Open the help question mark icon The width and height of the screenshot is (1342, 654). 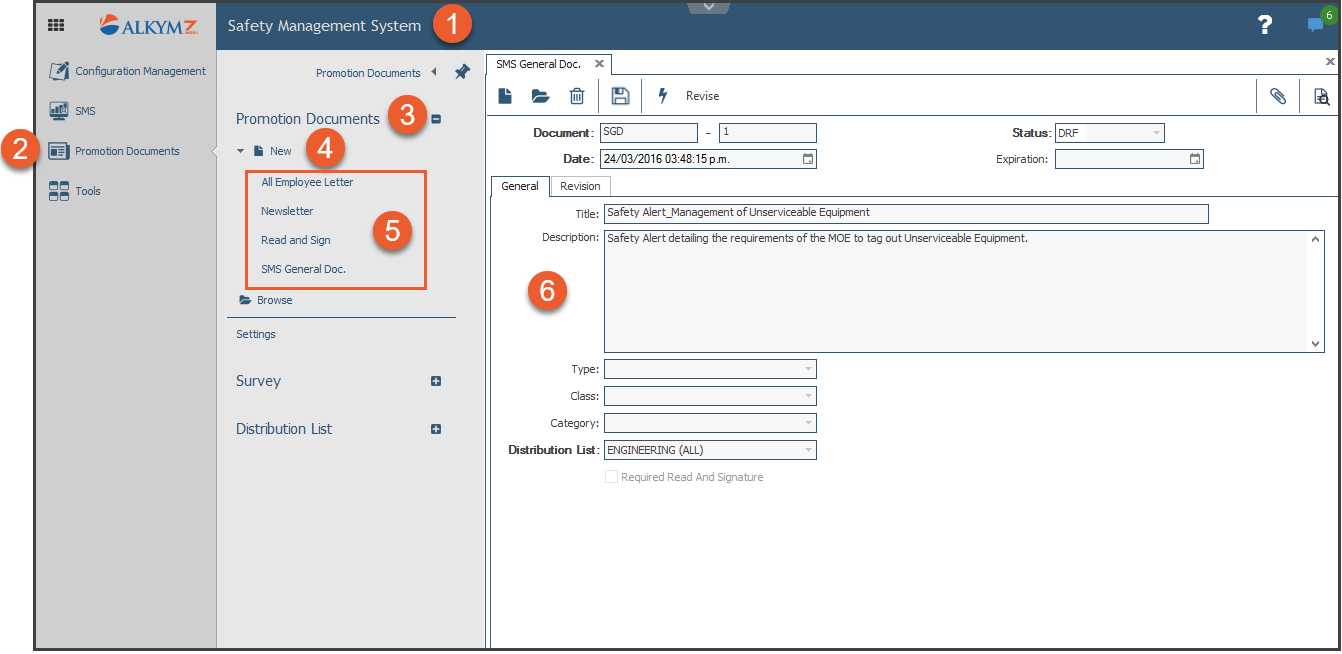pos(1265,26)
